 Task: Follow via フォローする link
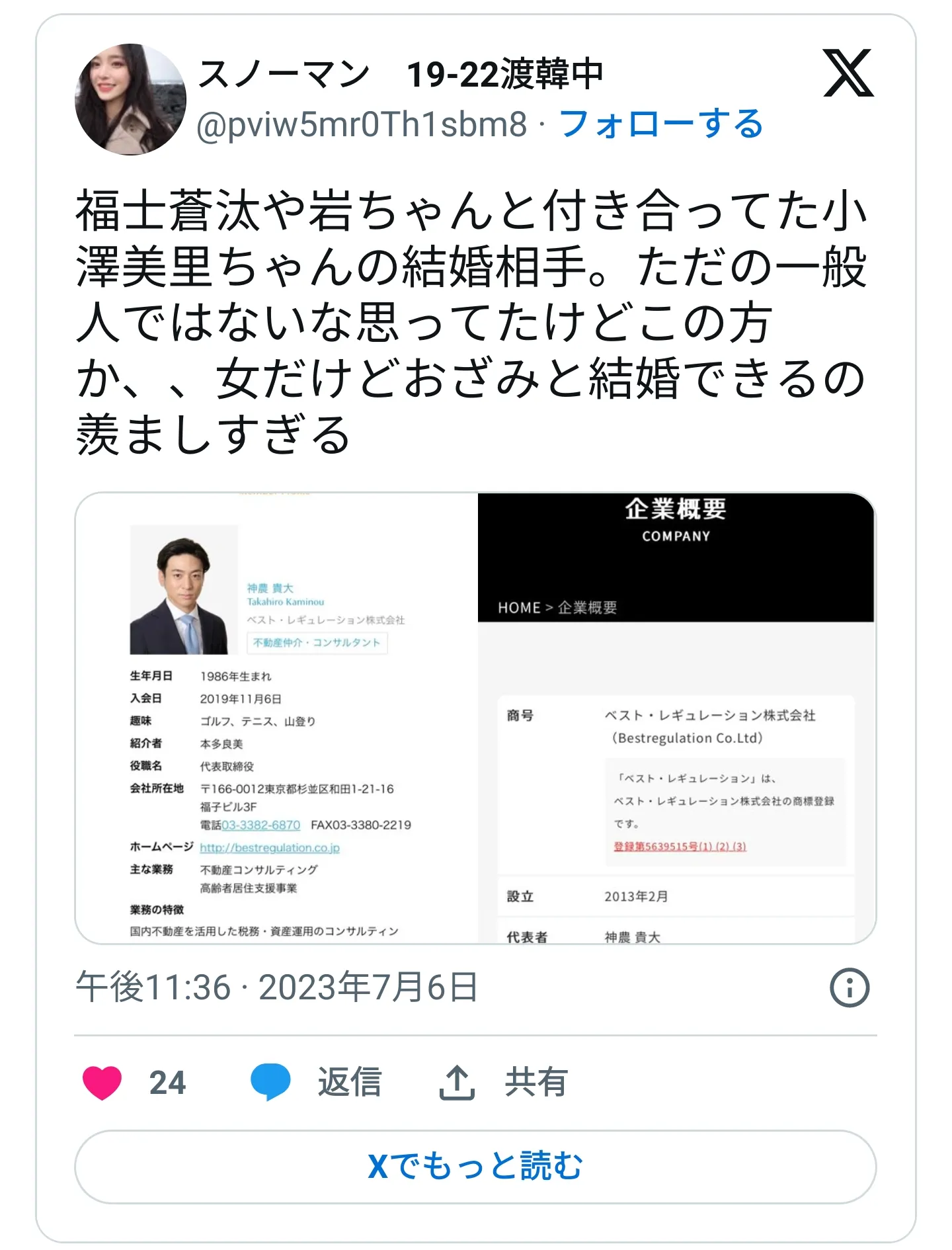pyautogui.click(x=661, y=124)
